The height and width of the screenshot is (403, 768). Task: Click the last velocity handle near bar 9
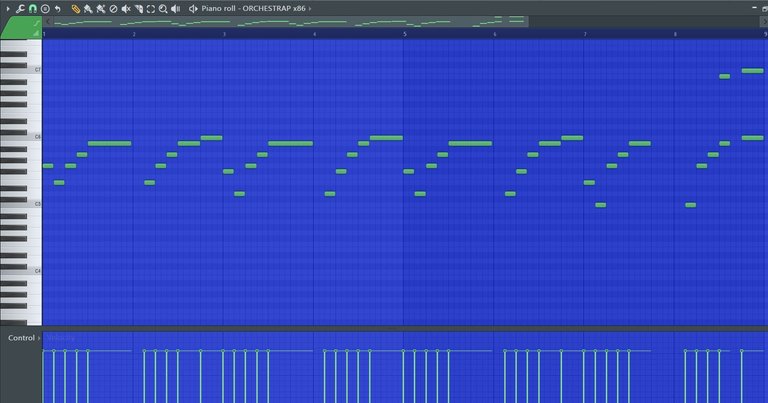click(x=742, y=351)
